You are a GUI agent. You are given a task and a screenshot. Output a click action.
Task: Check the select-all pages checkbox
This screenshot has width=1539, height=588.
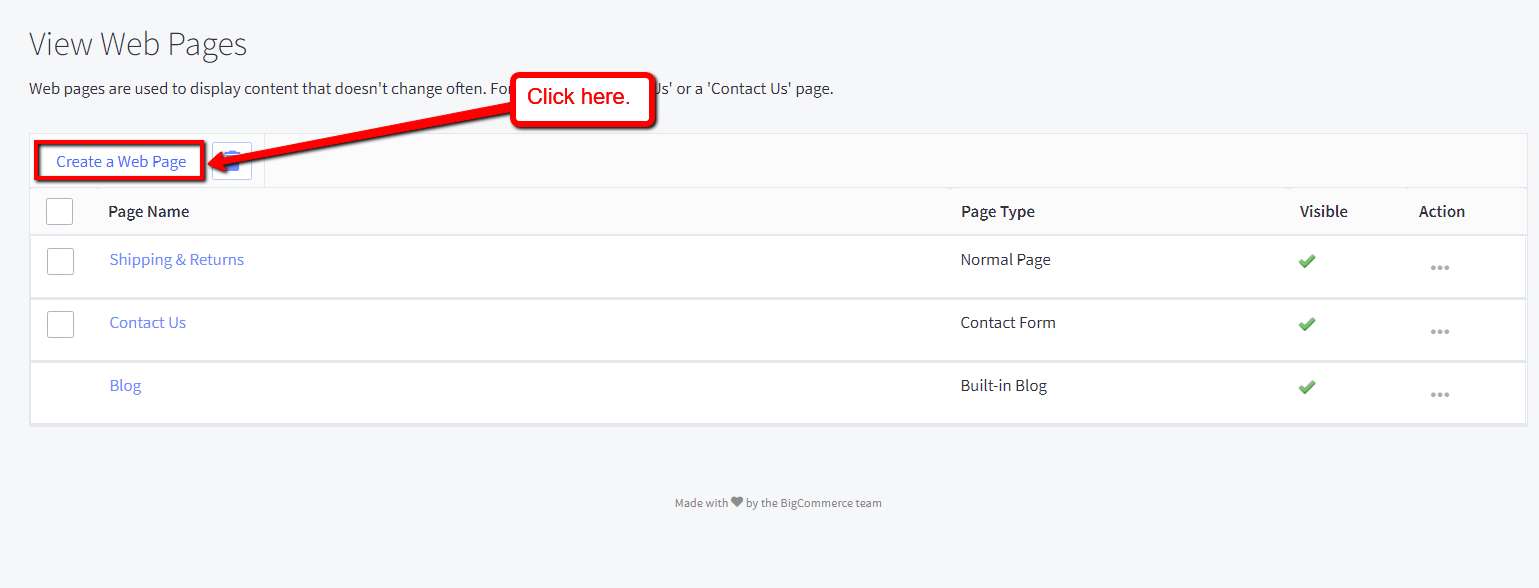click(x=59, y=211)
